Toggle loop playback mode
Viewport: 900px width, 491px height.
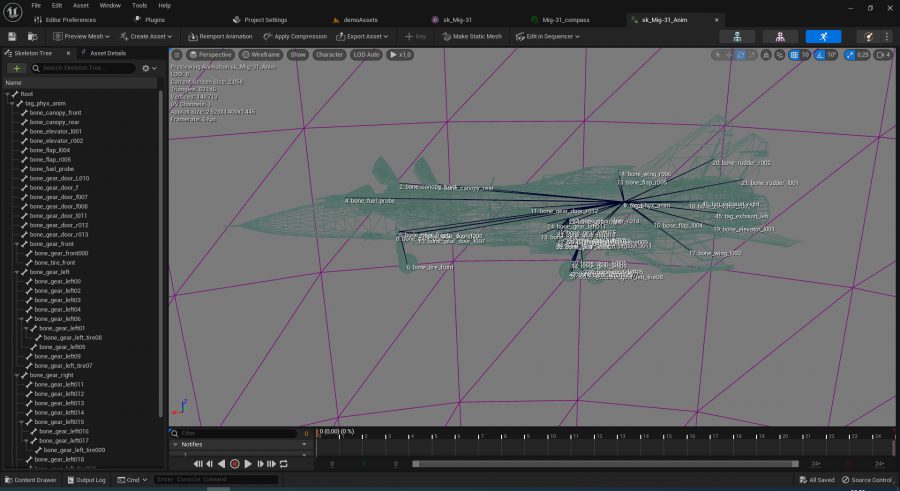tap(284, 463)
